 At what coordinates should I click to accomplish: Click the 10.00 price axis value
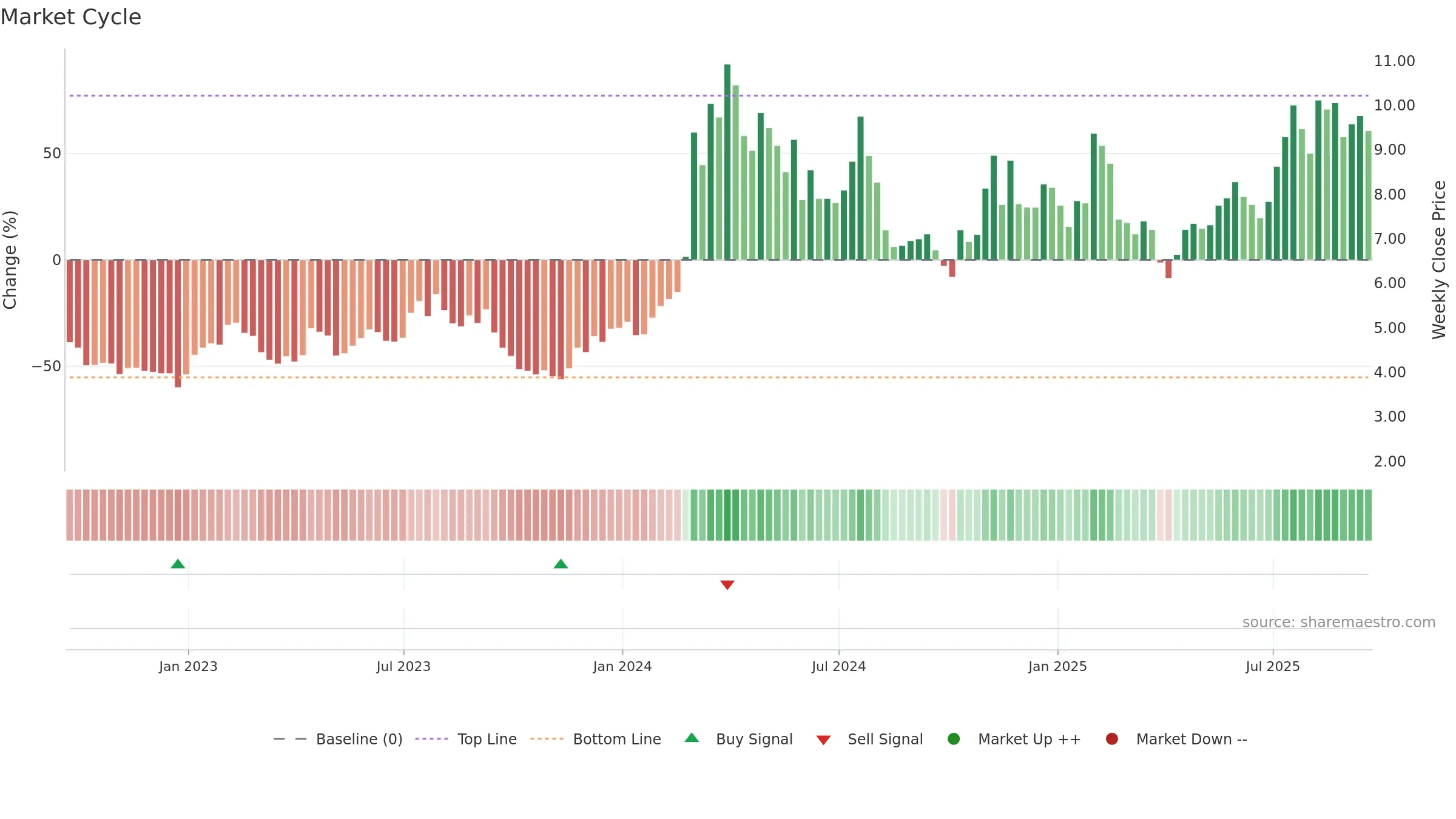tap(1394, 106)
